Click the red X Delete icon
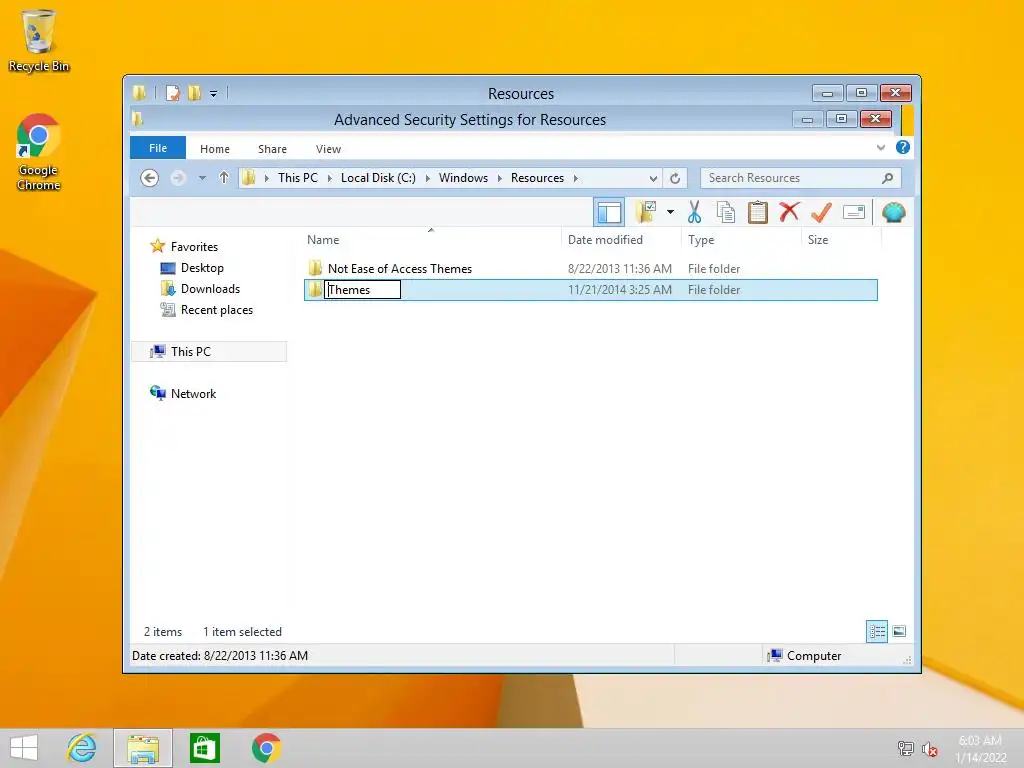1024x768 pixels. [x=790, y=212]
